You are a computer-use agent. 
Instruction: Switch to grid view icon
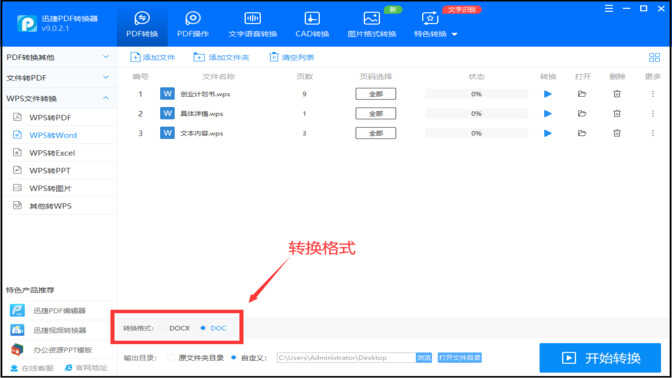(x=654, y=57)
